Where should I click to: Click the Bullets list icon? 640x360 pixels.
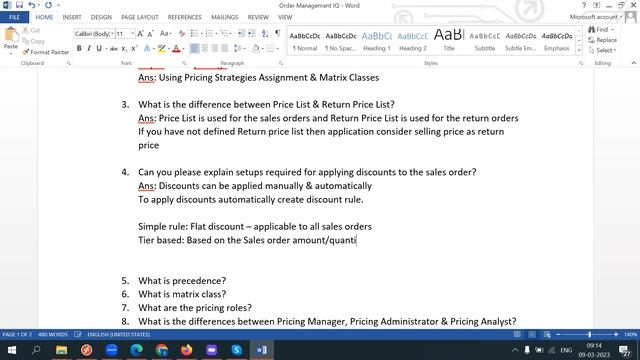coord(194,34)
